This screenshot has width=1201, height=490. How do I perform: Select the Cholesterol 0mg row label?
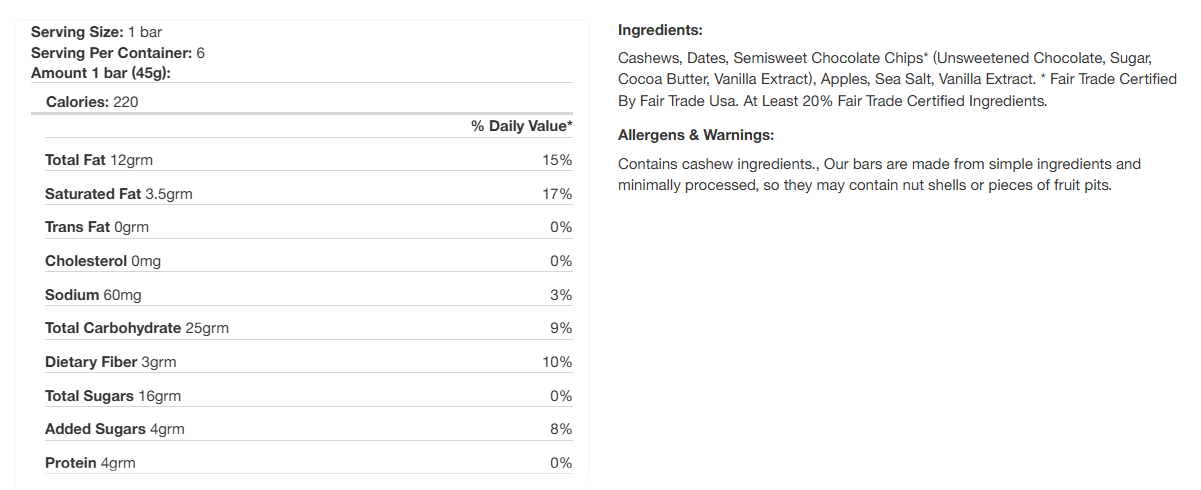click(x=102, y=261)
